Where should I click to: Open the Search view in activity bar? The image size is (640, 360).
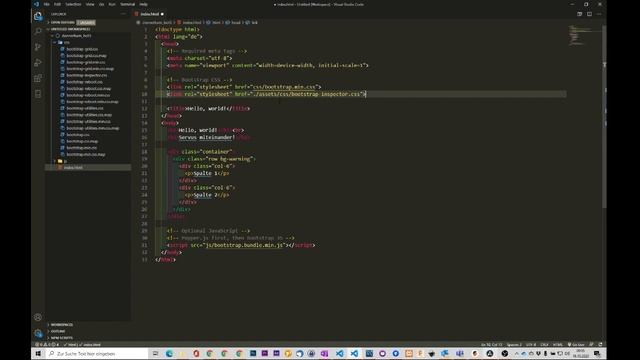[x=38, y=31]
